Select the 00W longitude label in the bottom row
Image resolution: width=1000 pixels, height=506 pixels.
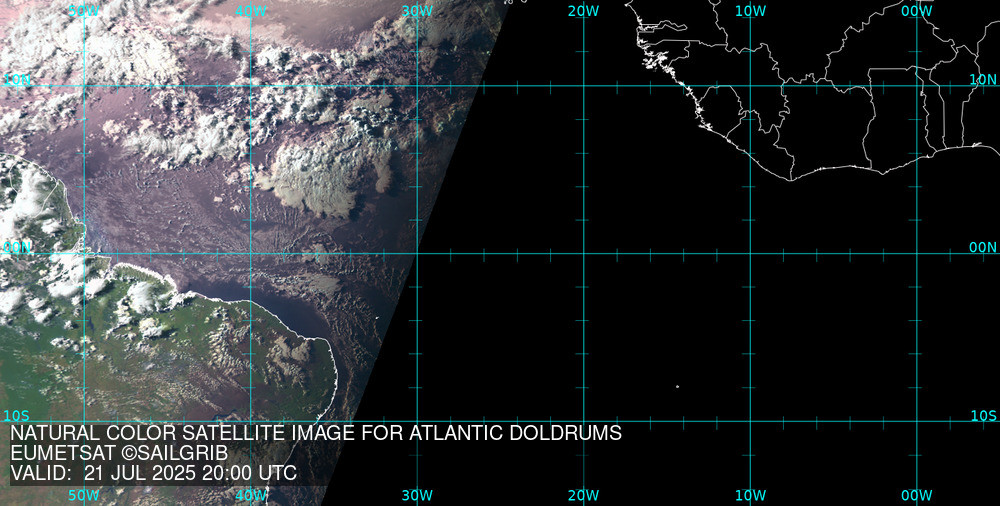pyautogui.click(x=916, y=495)
